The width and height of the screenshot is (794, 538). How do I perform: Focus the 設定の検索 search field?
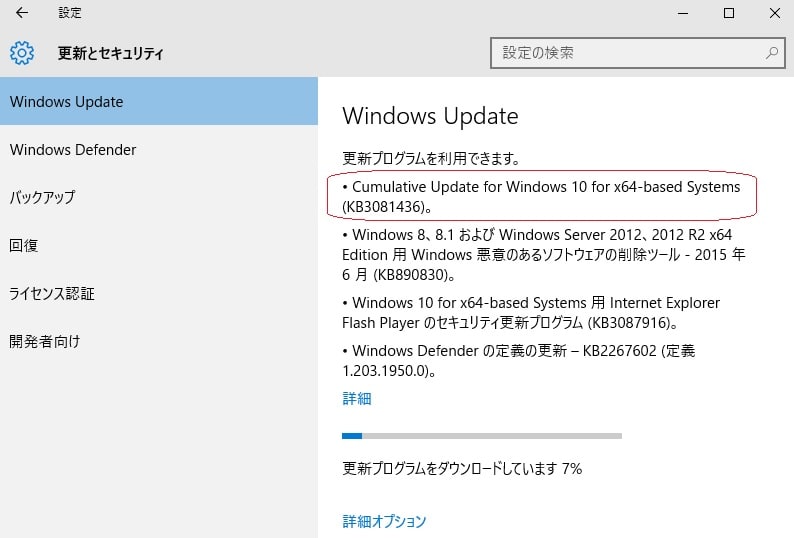tap(638, 53)
